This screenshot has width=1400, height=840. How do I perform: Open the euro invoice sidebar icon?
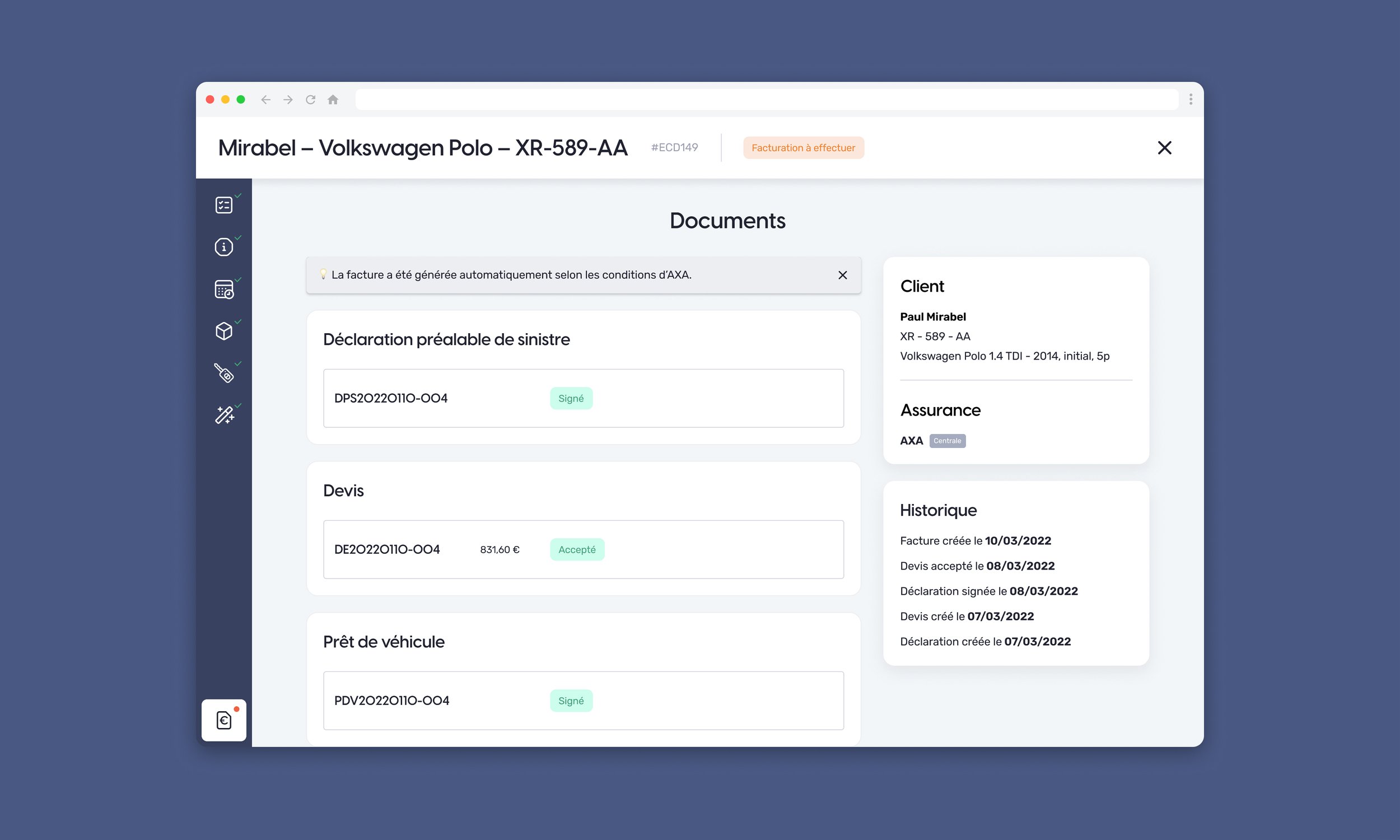[224, 720]
